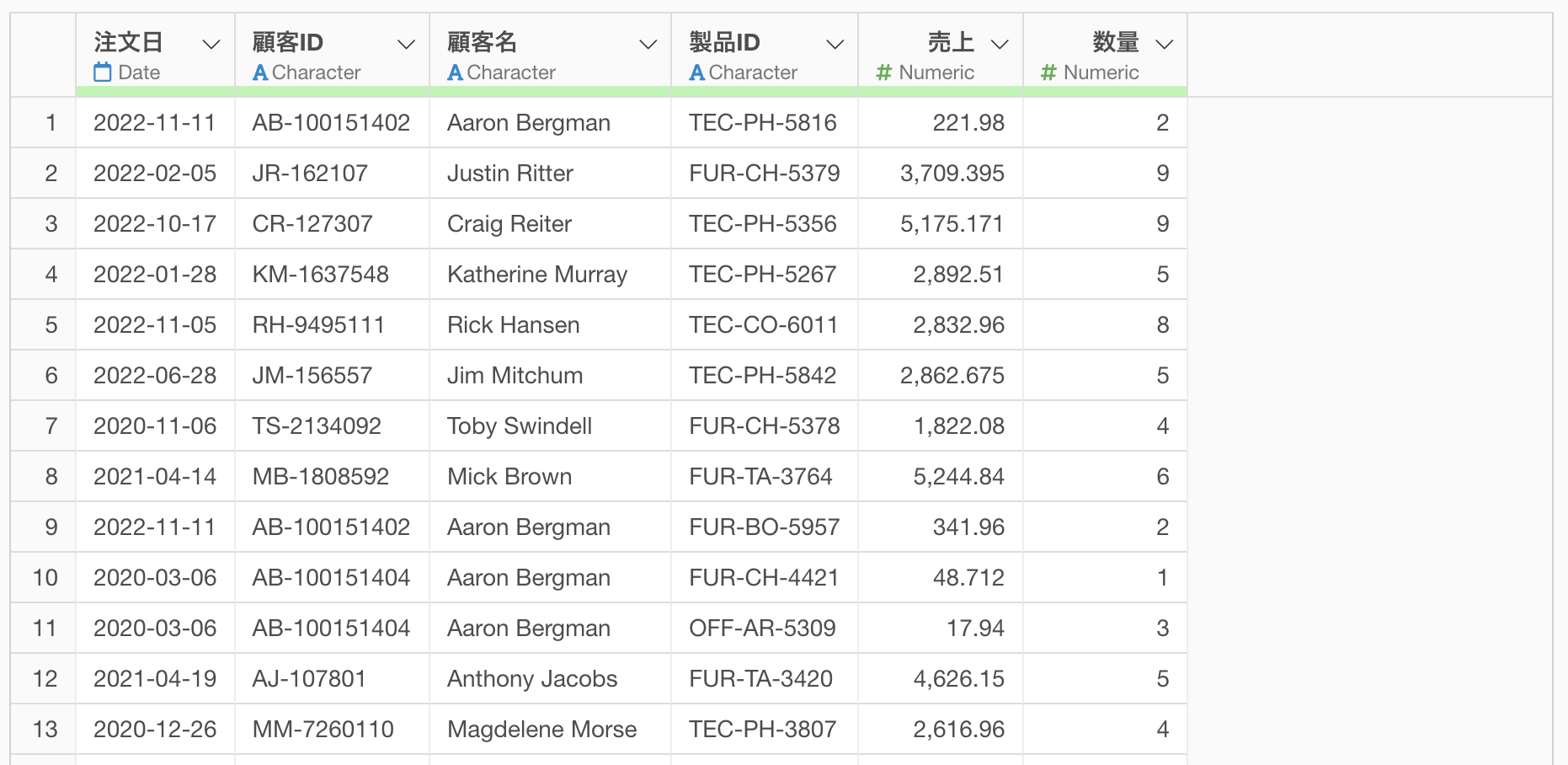
Task: Select the 顧客名 column header title
Action: point(482,42)
